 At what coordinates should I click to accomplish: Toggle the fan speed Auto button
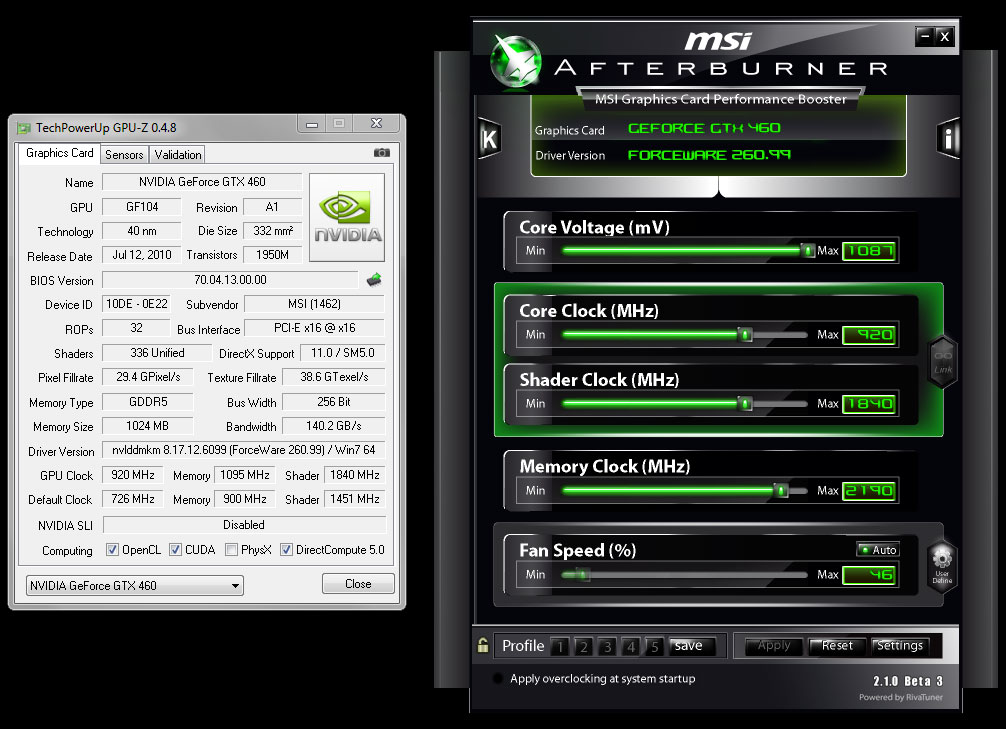(x=878, y=550)
